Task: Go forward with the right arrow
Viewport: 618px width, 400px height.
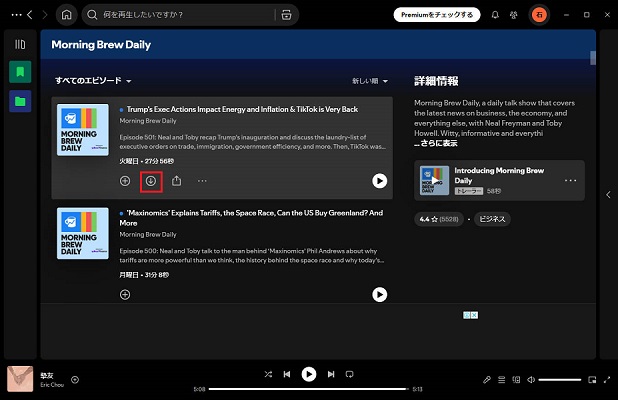Action: tap(45, 15)
